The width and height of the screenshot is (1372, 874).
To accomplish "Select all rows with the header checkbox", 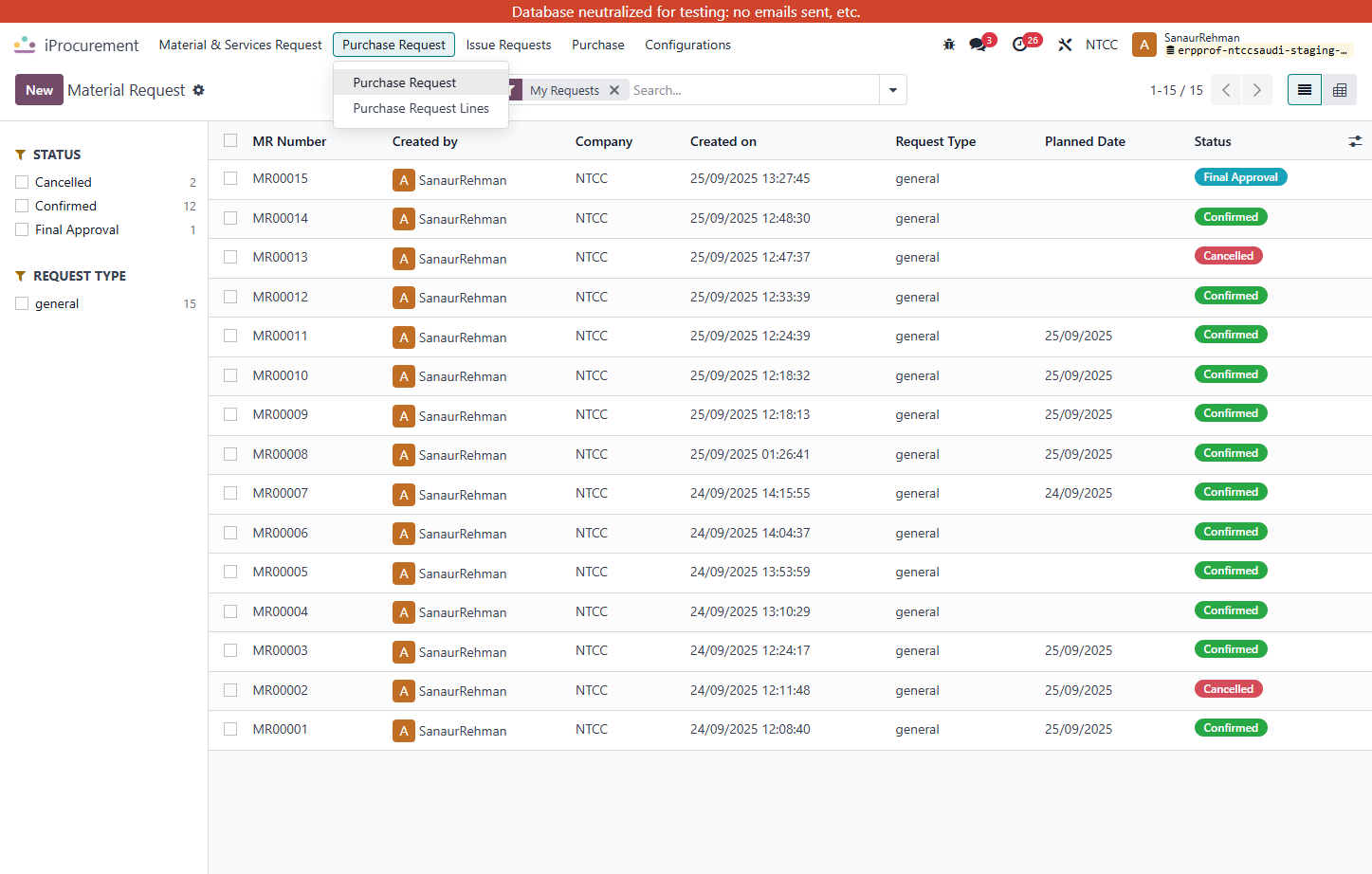I will click(x=230, y=140).
